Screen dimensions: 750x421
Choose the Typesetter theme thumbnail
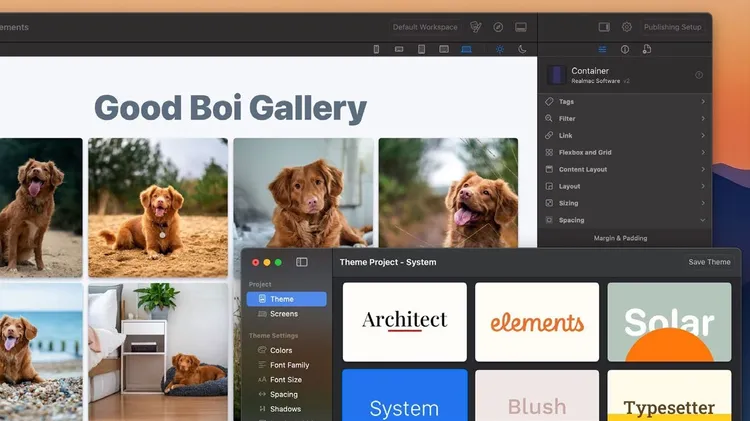669,395
